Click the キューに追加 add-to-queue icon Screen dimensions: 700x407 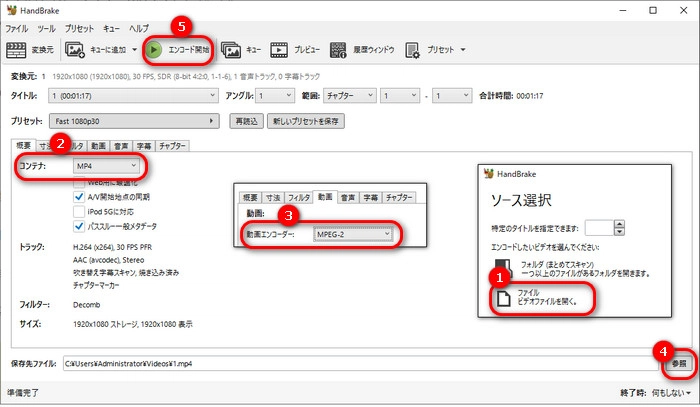(x=75, y=50)
